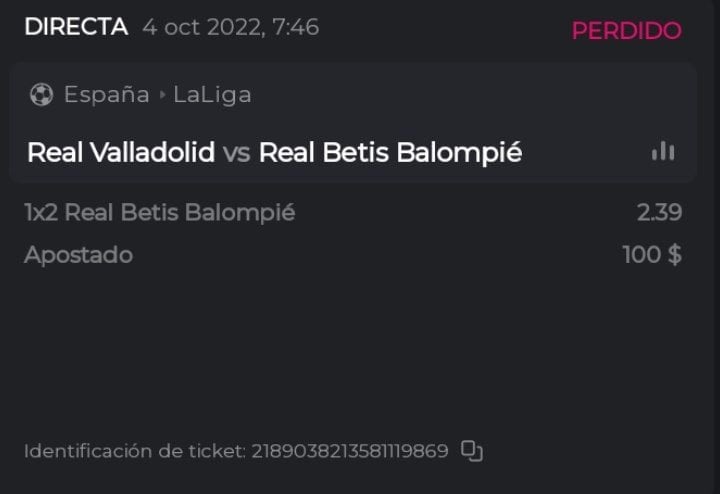Click the soccer ball sport icon
720x494 pixels.
41,95
